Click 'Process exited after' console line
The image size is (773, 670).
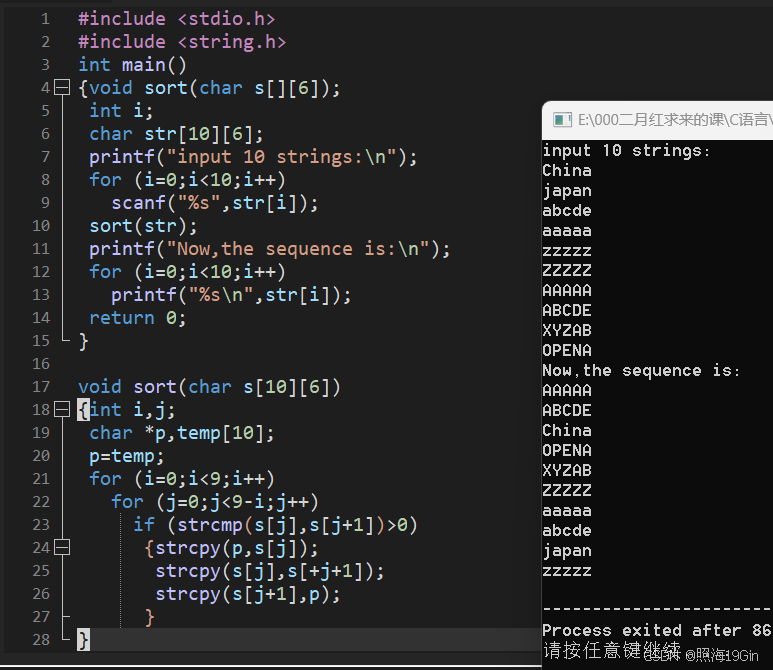(657, 631)
